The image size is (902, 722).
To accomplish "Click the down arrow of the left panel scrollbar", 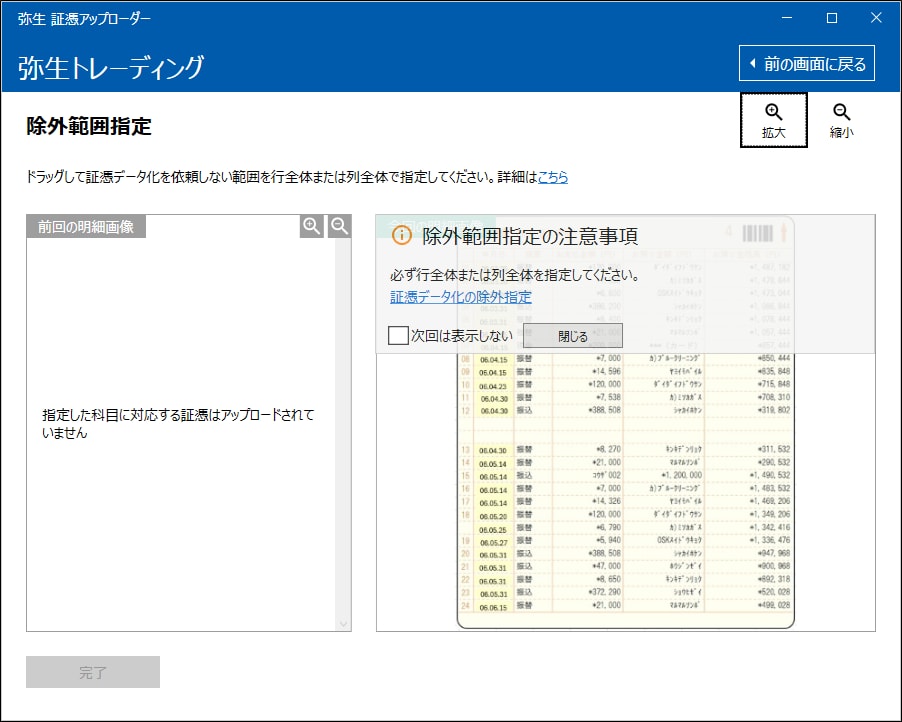I will pos(343,624).
